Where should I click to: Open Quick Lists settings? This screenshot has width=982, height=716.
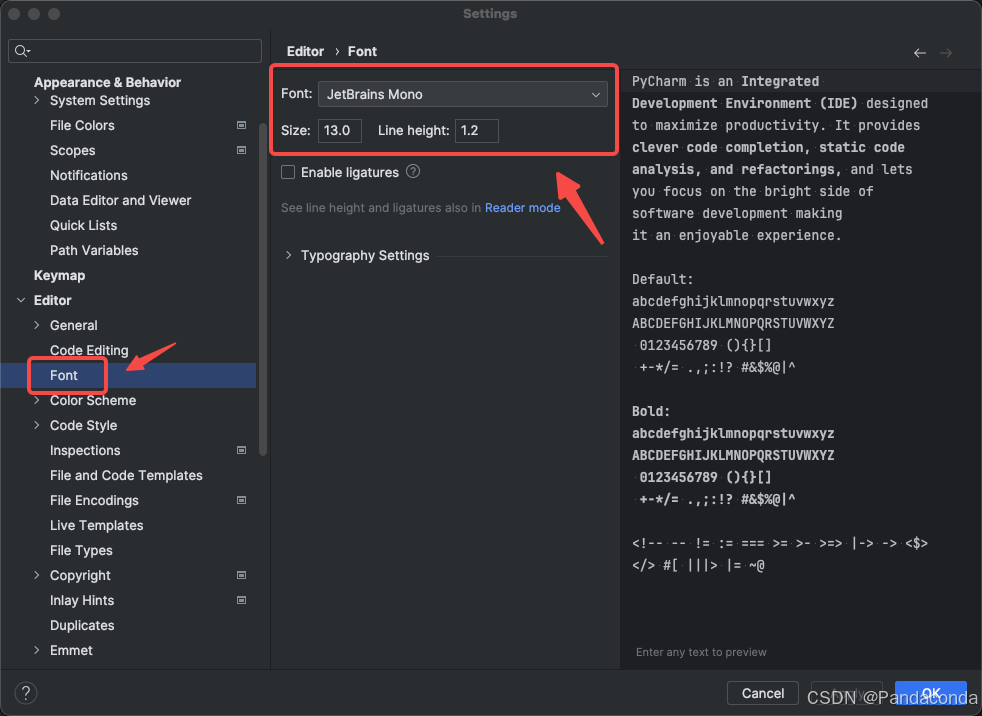pyautogui.click(x=83, y=226)
